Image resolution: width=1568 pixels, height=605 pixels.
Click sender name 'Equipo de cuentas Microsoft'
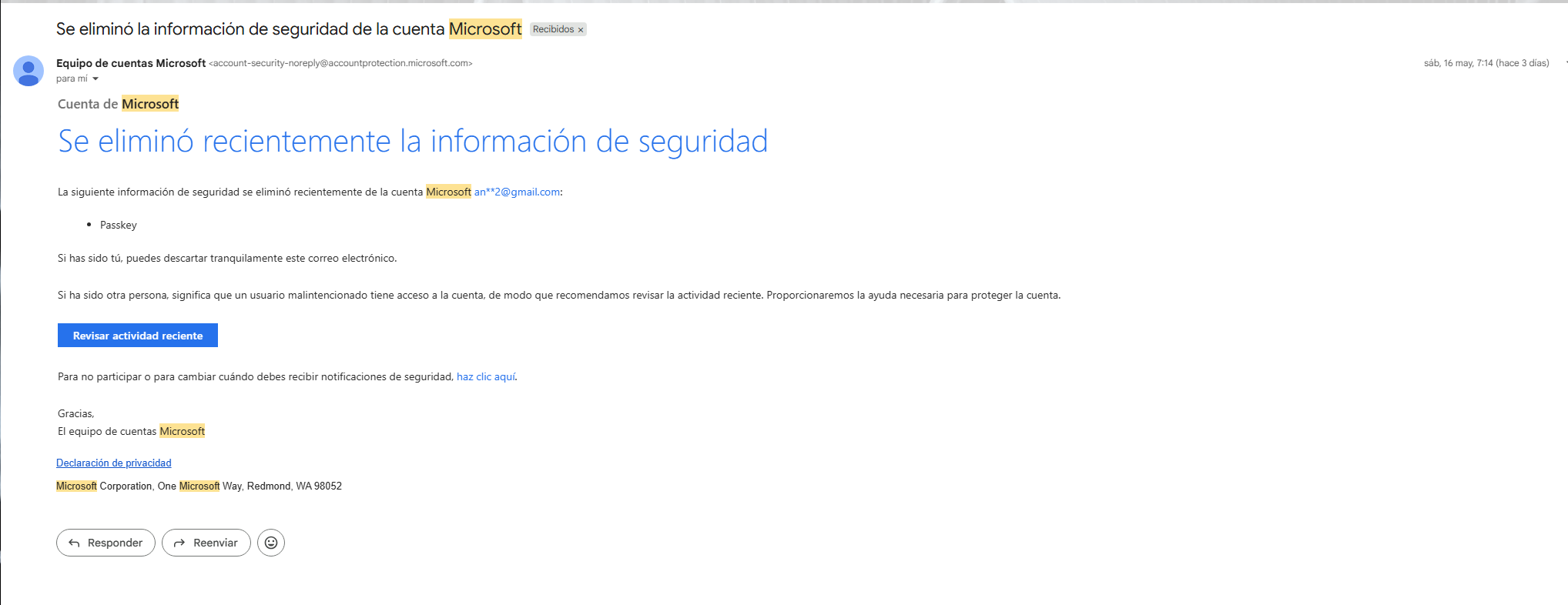click(131, 63)
